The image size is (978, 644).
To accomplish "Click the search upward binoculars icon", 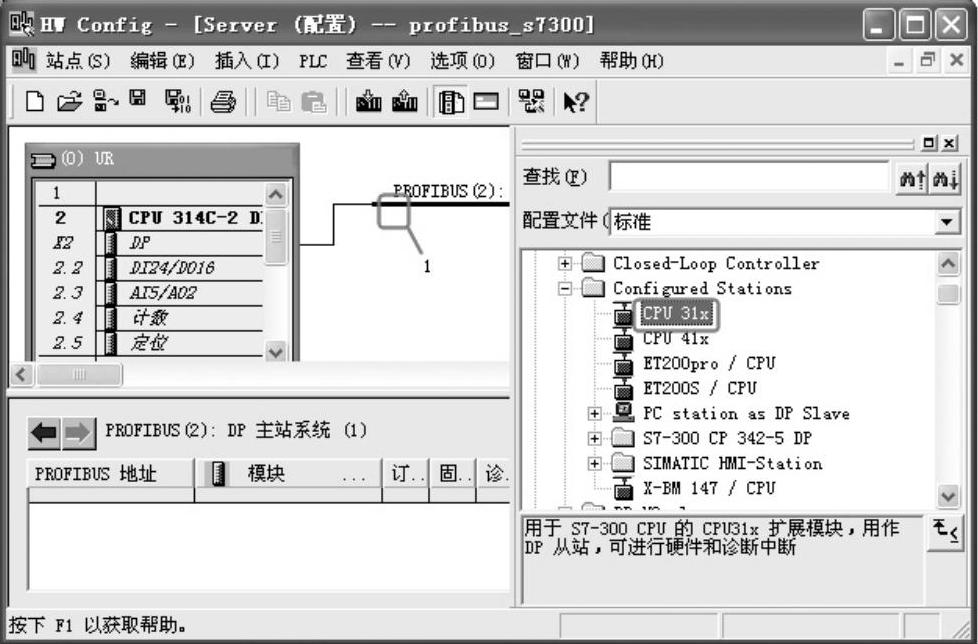I will [913, 179].
